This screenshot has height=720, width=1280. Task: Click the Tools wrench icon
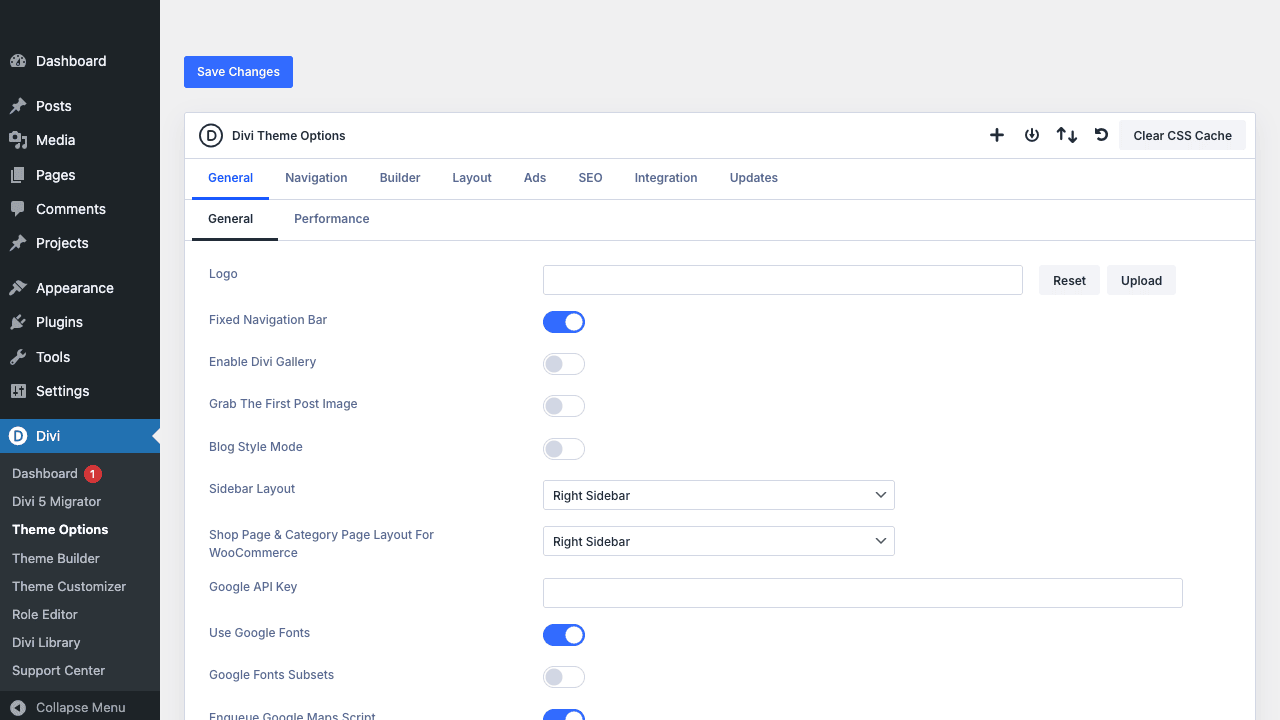18,357
